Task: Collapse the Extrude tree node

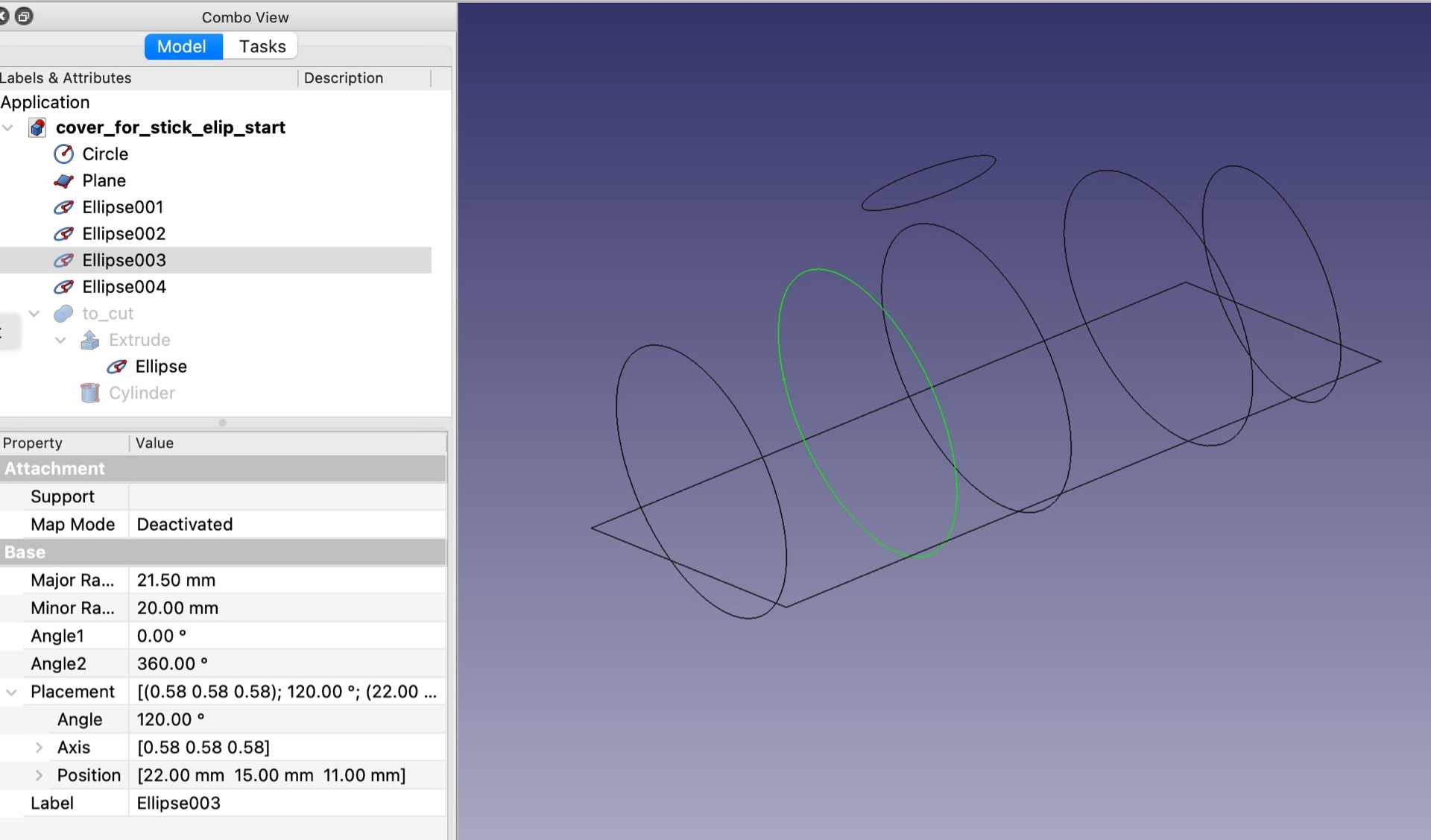Action: tap(61, 340)
